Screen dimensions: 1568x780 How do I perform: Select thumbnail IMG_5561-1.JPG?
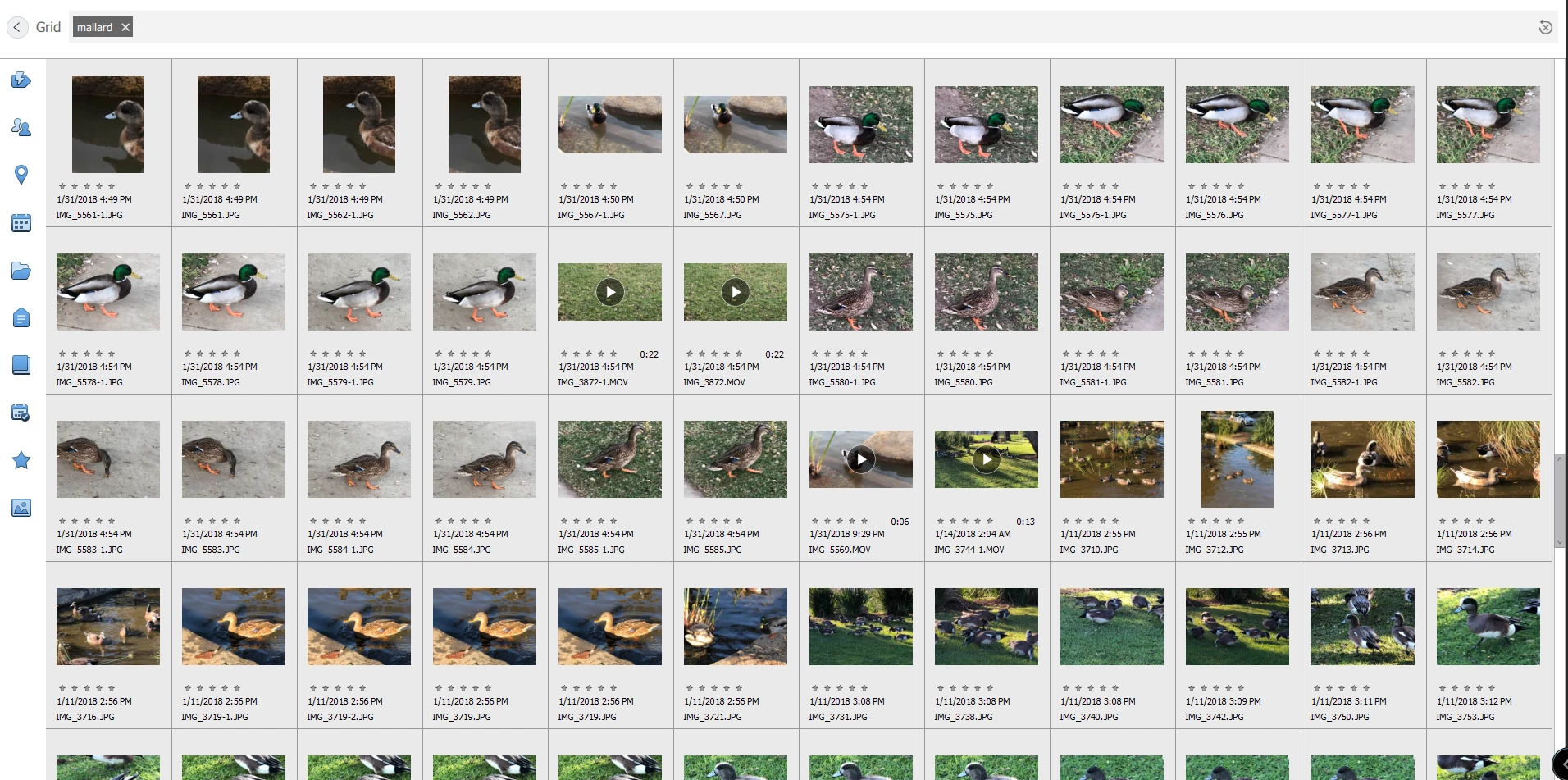[108, 125]
